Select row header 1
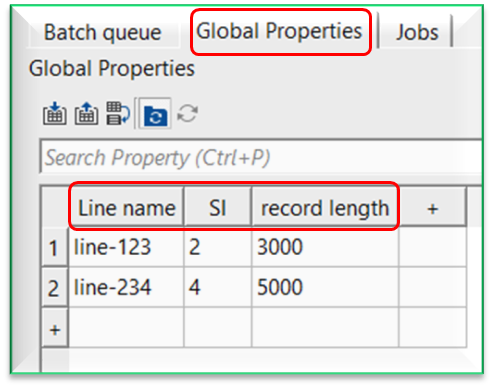The width and height of the screenshot is (493, 388). [55, 248]
